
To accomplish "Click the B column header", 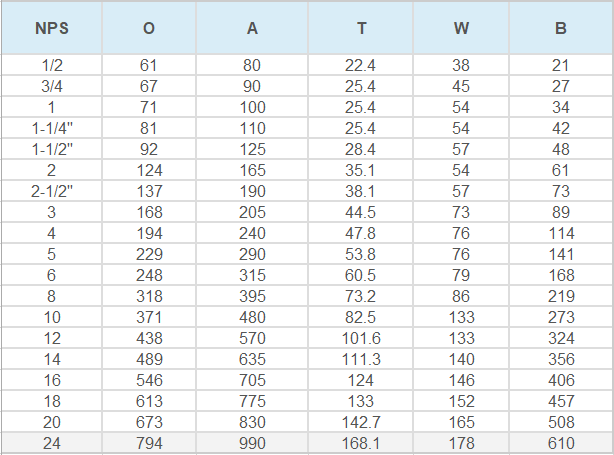I will pos(561,28).
